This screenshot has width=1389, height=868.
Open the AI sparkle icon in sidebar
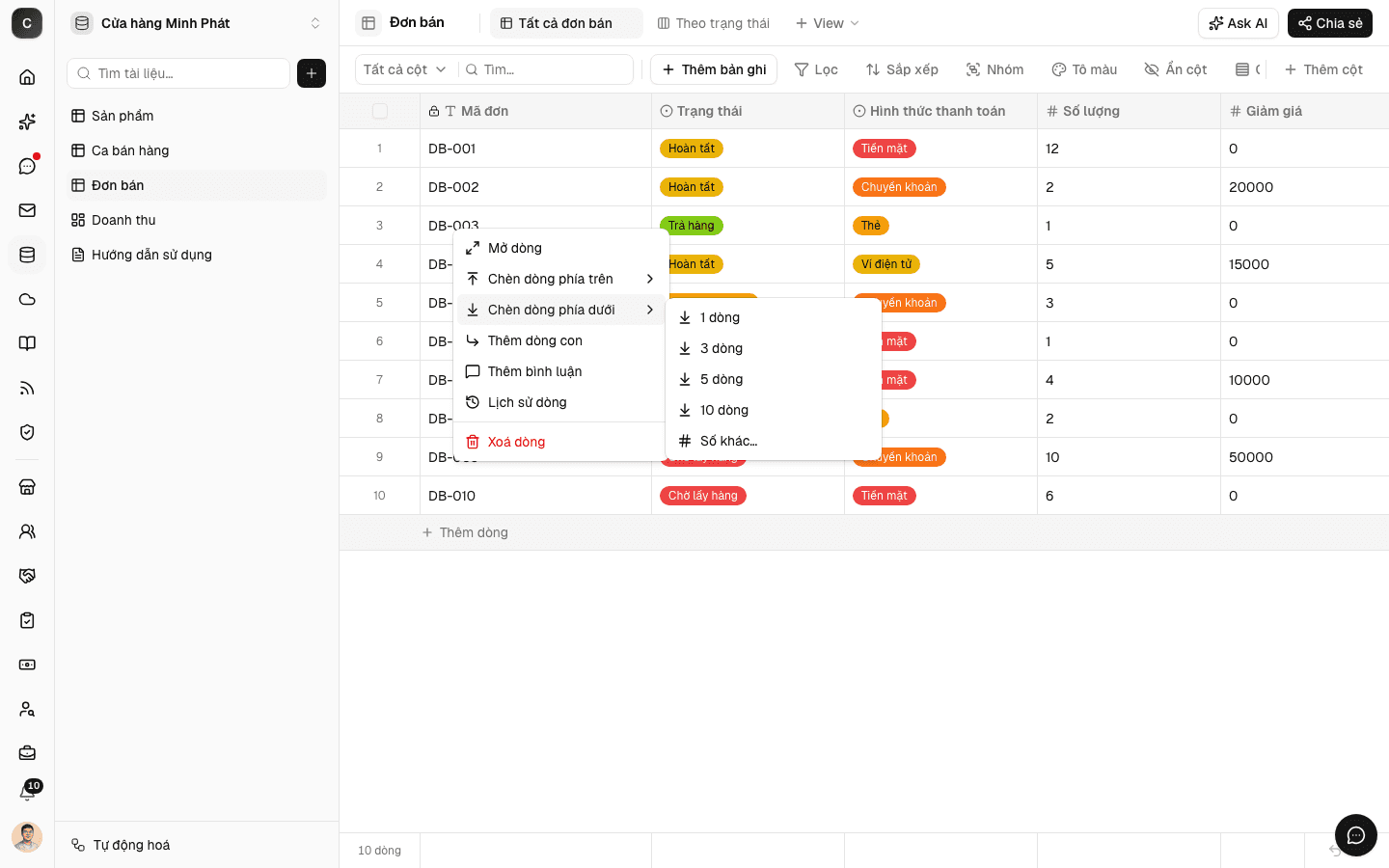coord(27,122)
